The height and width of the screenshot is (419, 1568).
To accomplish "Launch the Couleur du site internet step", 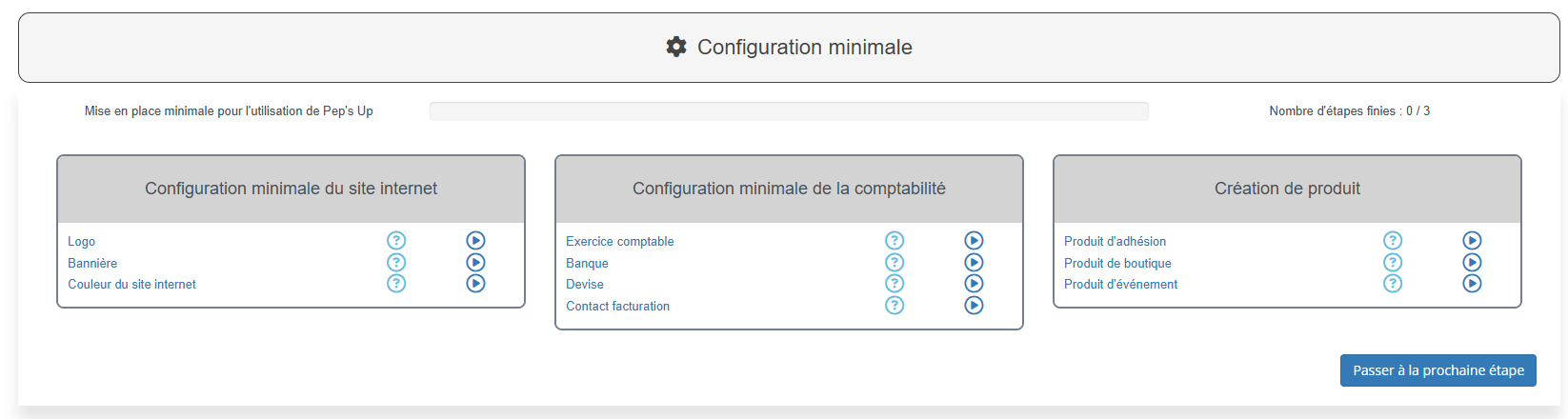I will tap(475, 284).
